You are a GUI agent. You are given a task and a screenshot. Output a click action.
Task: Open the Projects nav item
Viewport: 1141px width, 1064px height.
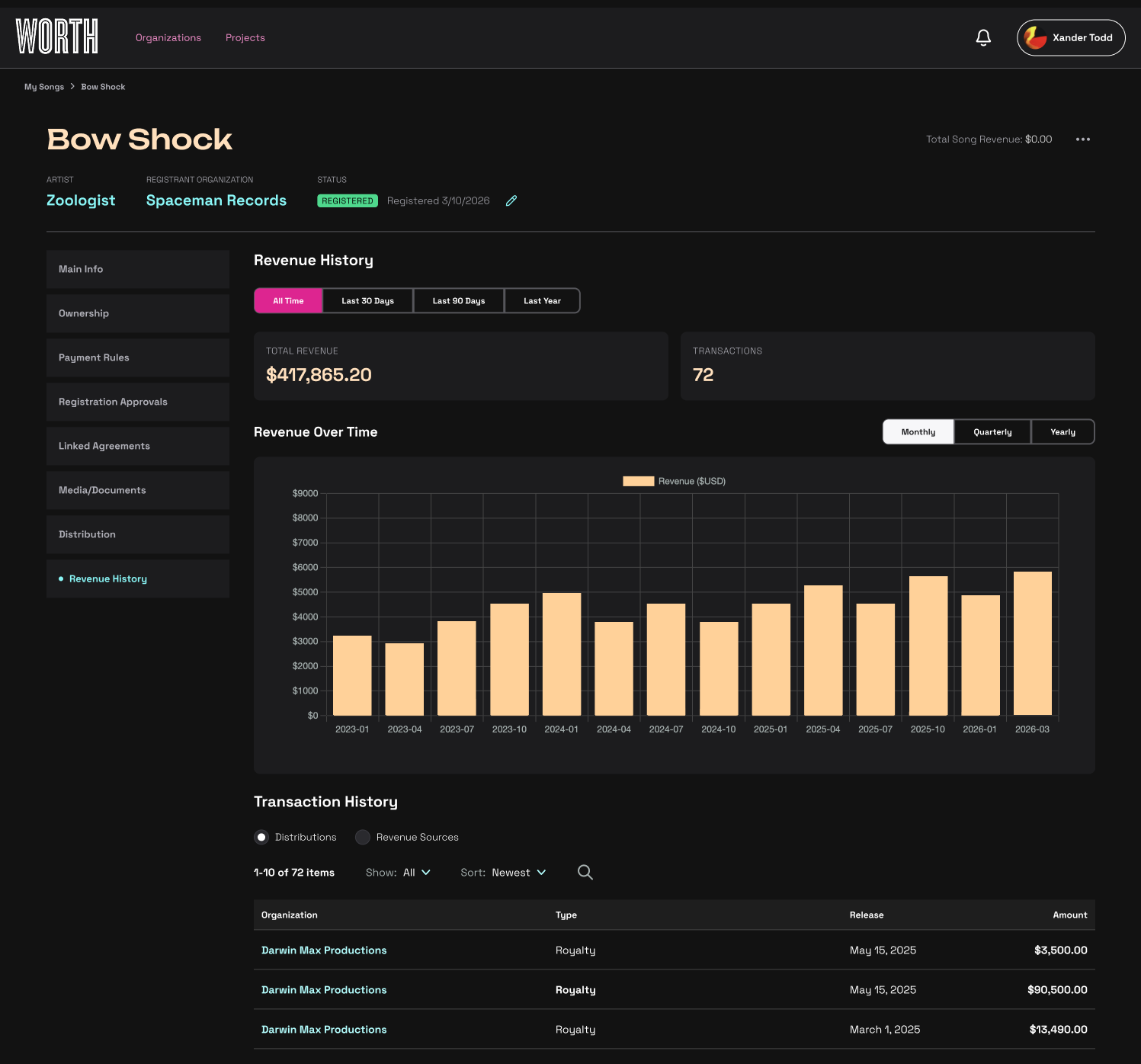click(x=245, y=37)
